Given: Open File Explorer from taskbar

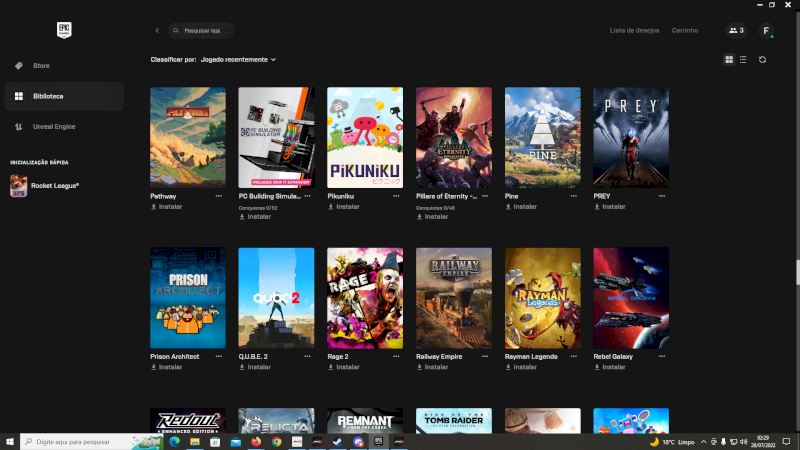Looking at the screenshot, I should [x=195, y=442].
